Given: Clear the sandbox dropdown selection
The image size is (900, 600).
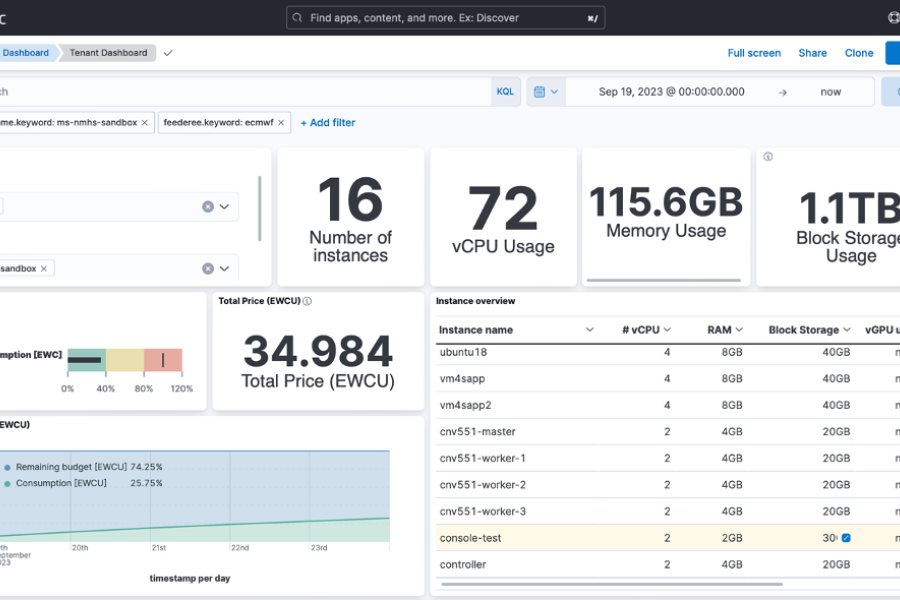Looking at the screenshot, I should click(208, 268).
